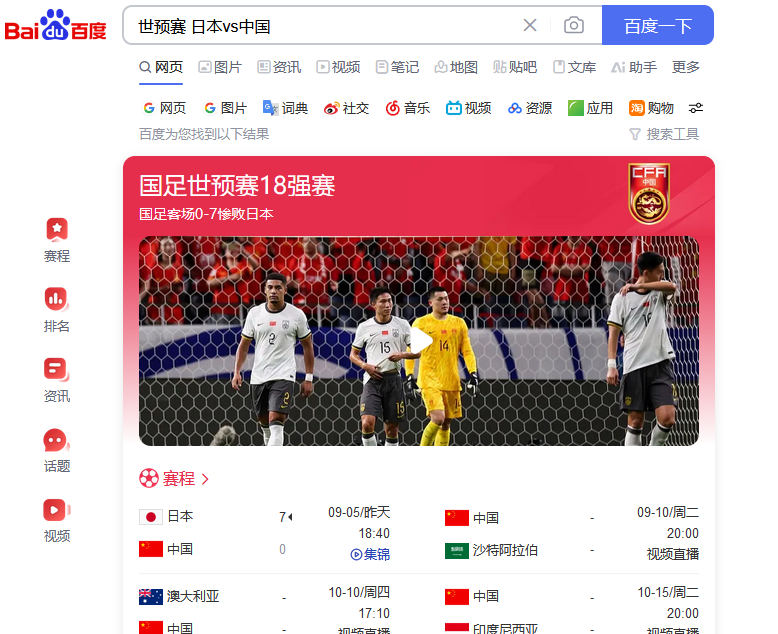
Task: Open the 集锦 highlights link
Action: [370, 554]
